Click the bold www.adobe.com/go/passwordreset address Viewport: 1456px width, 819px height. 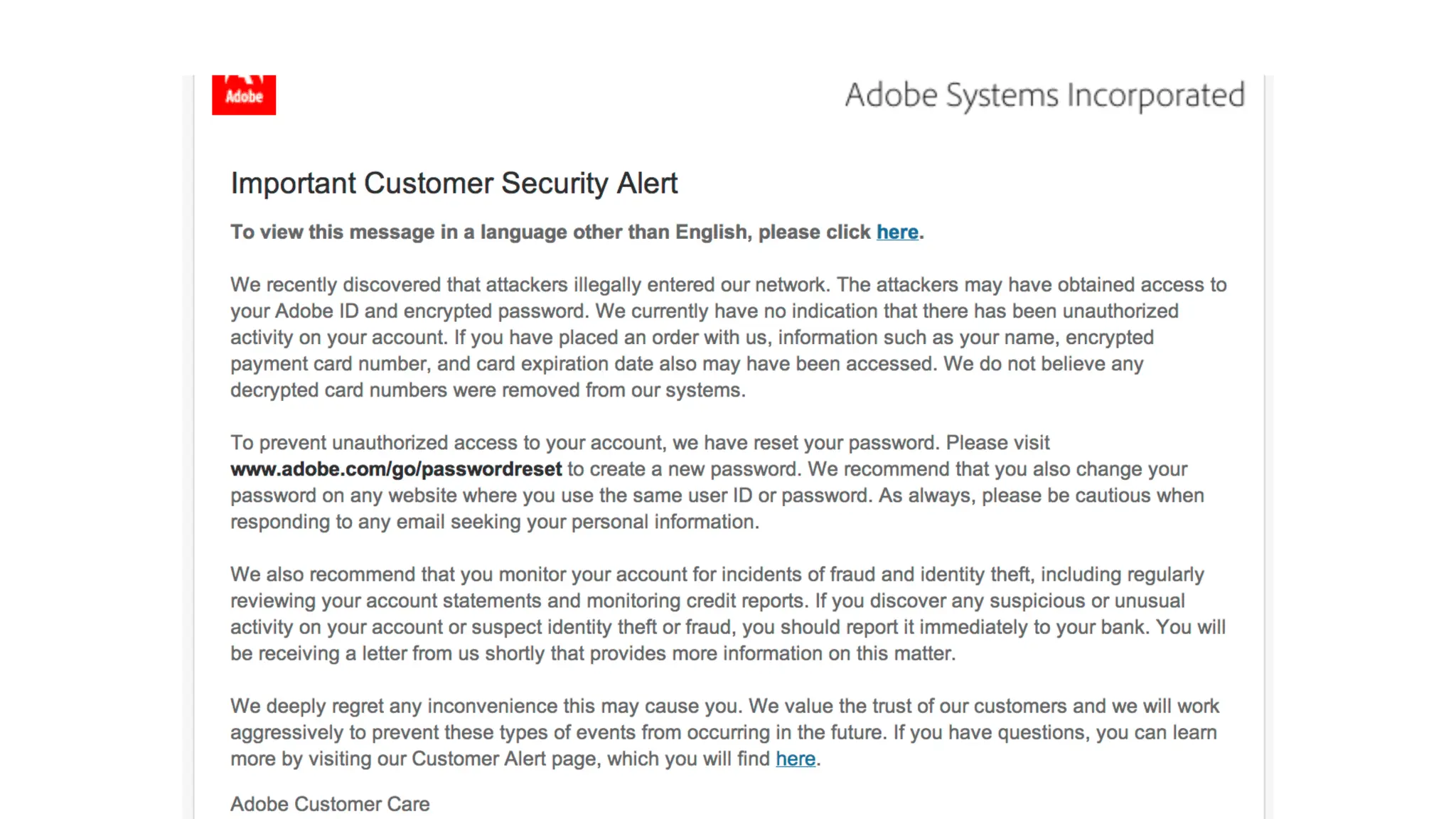396,469
